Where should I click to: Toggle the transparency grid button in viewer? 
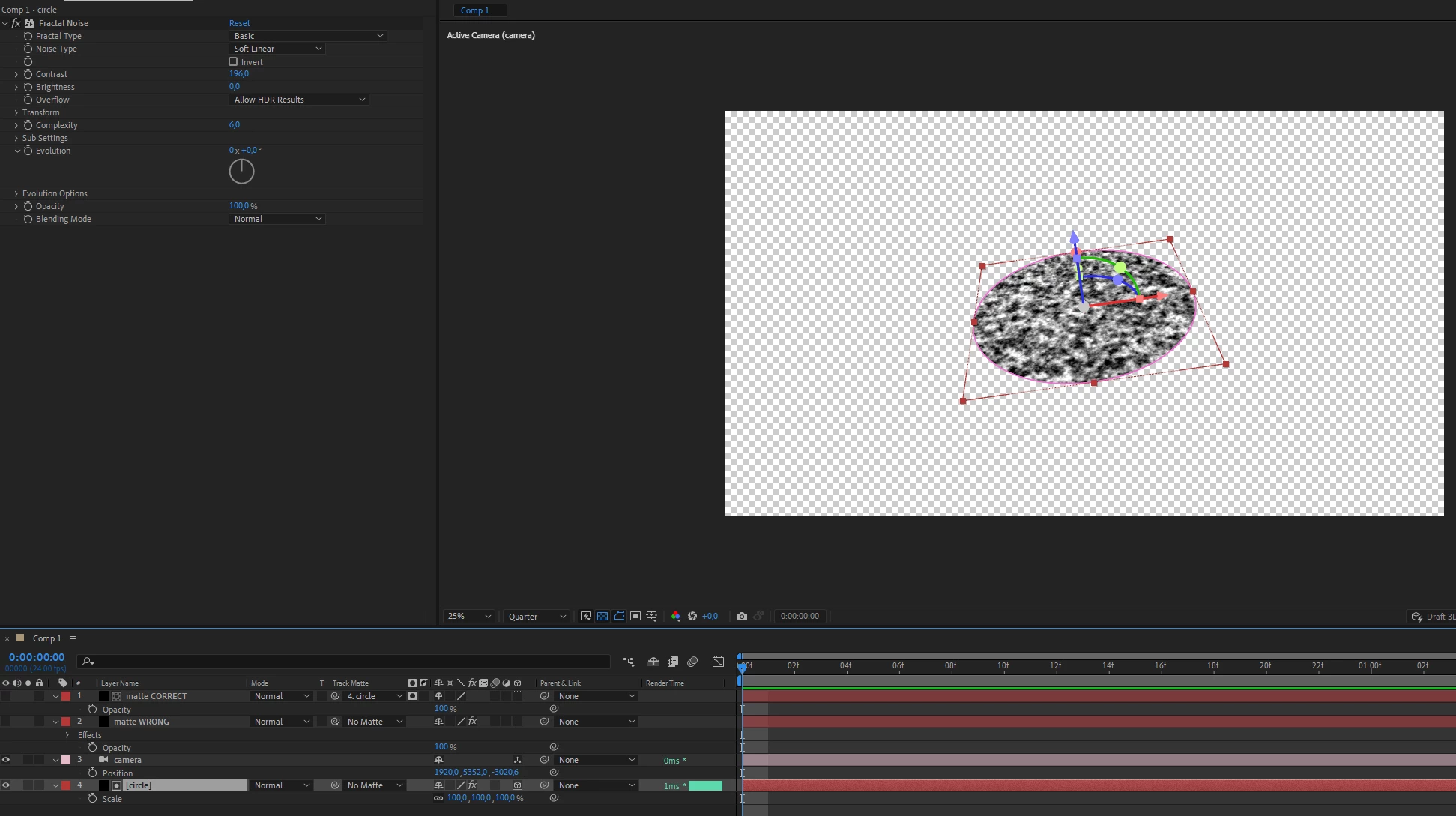click(602, 617)
